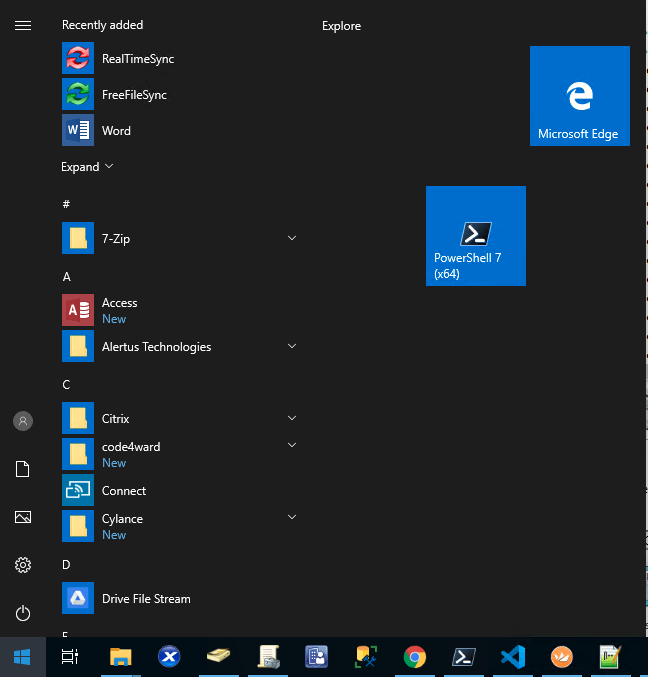Launch Drive File Stream
This screenshot has height=677, width=648.
pos(179,598)
